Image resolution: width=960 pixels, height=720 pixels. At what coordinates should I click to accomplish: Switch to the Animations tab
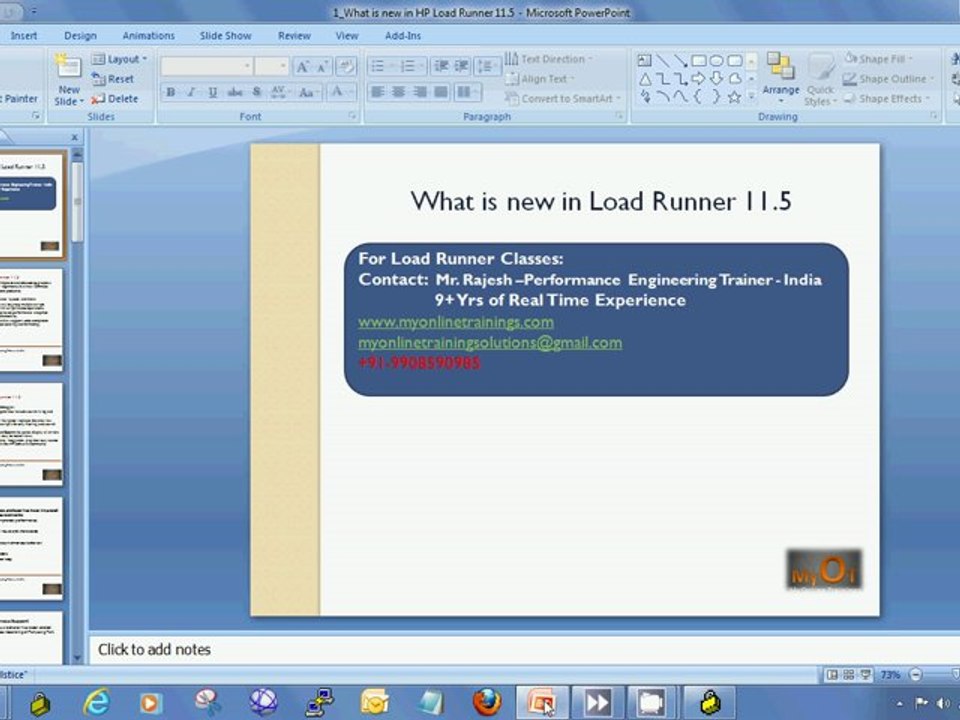coord(148,36)
